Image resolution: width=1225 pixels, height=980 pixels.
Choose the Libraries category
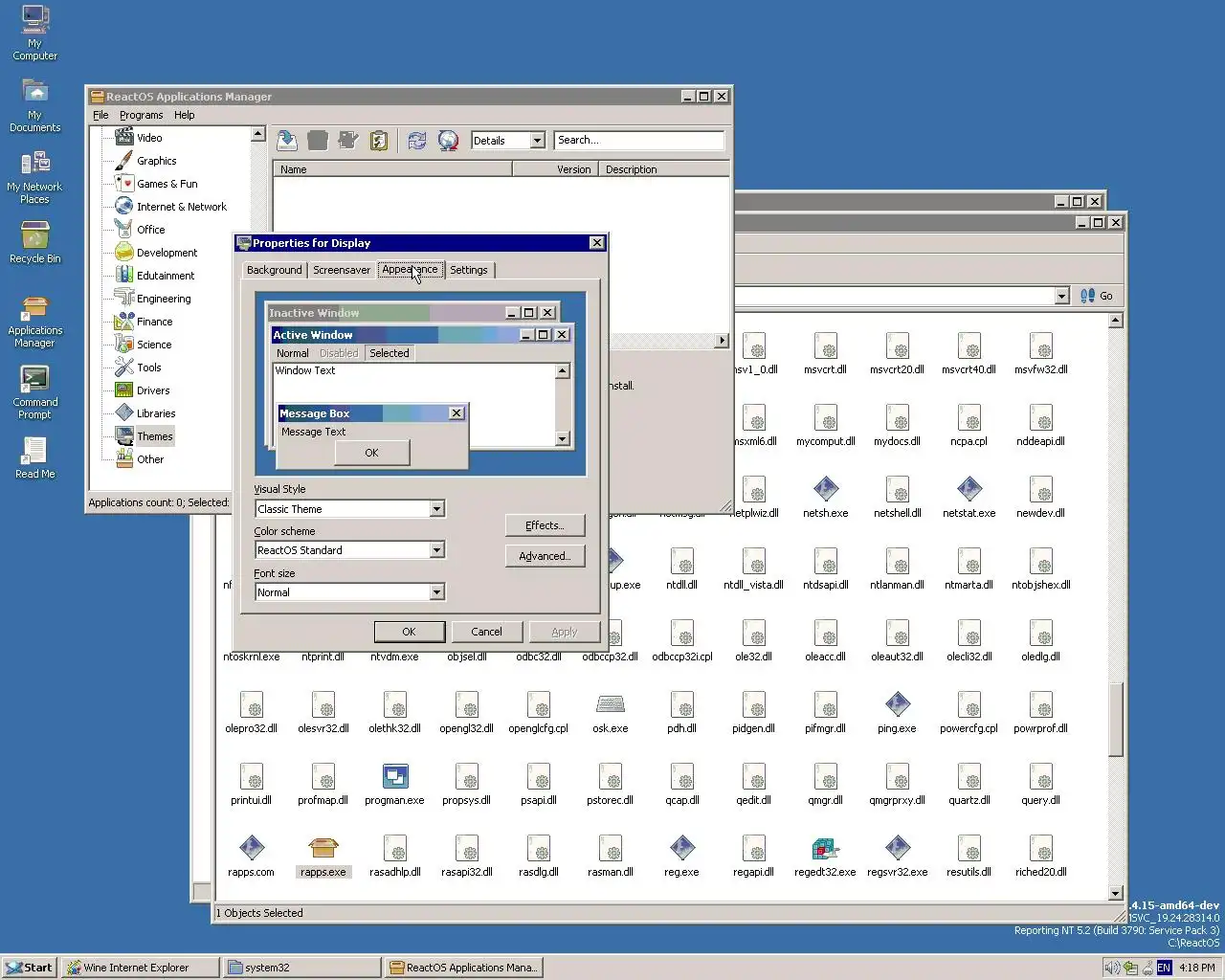(156, 413)
